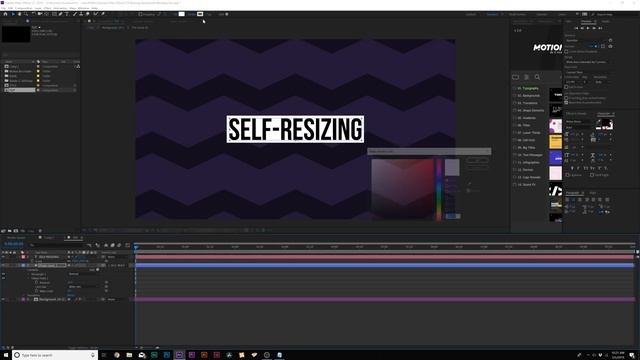This screenshot has height=360, width=640.
Task: Click the red color field in picker
Action: (402, 189)
